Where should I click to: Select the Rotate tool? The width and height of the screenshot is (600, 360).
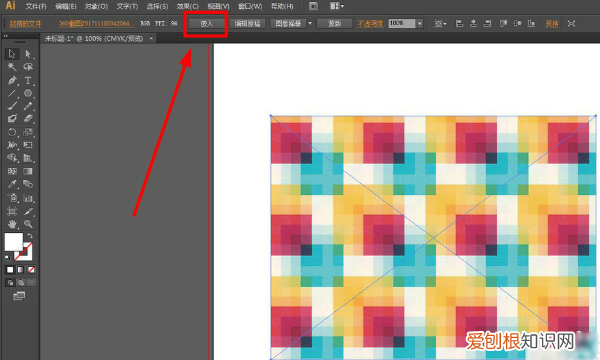12,132
